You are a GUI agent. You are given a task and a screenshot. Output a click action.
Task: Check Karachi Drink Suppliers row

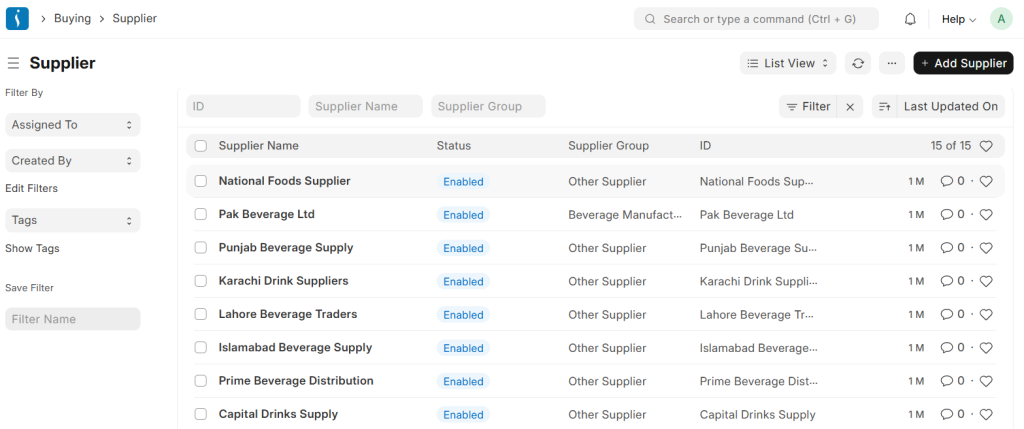(201, 281)
